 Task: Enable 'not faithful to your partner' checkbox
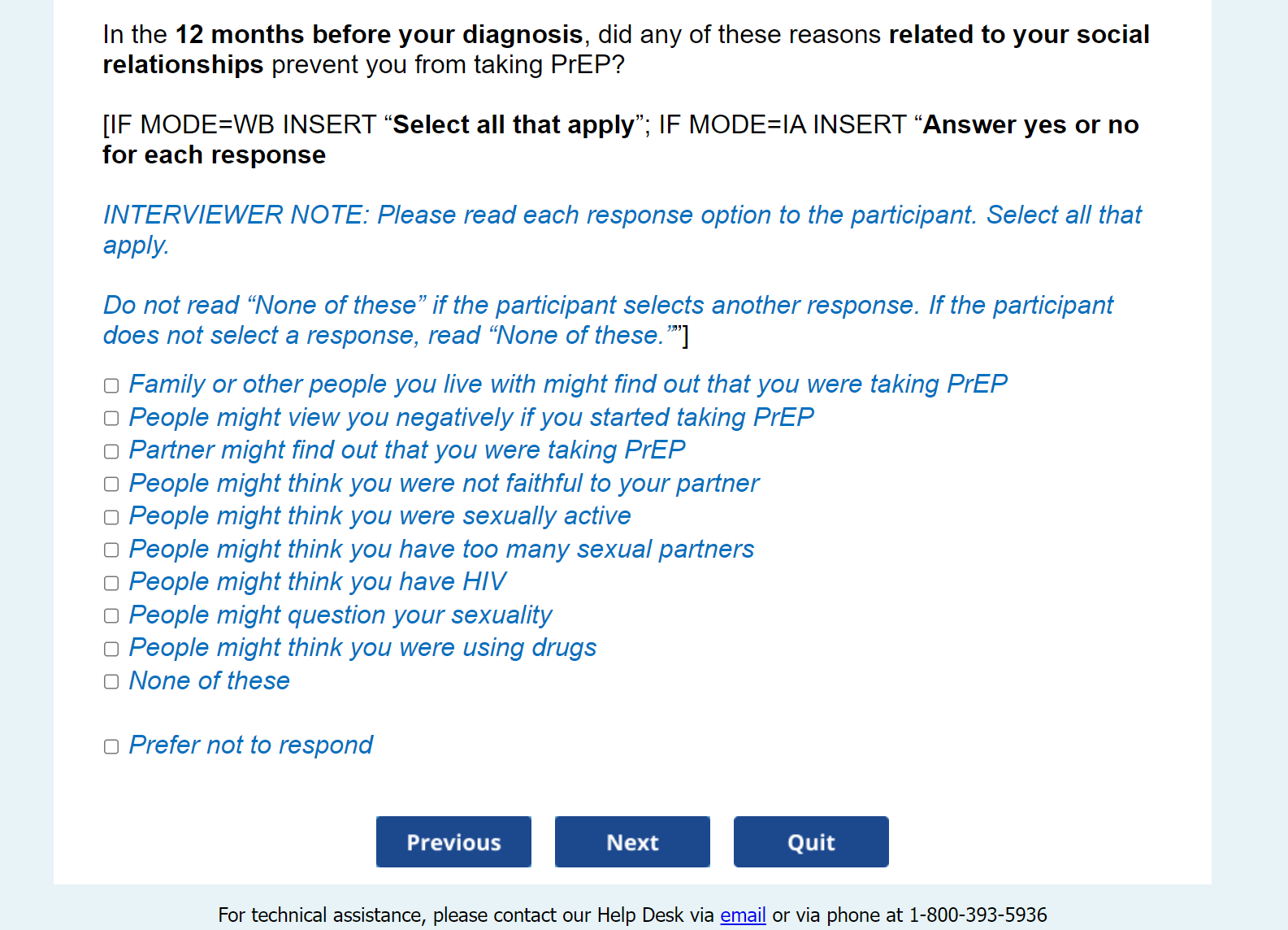coord(111,485)
